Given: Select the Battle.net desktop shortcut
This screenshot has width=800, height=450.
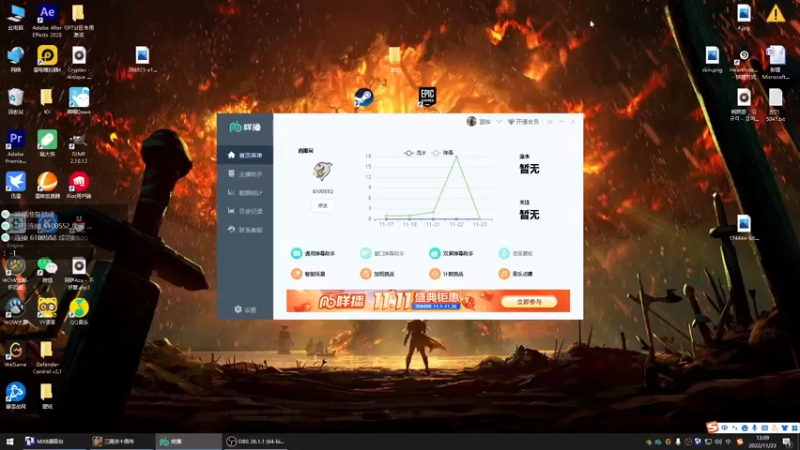Looking at the screenshot, I should pos(15,396).
